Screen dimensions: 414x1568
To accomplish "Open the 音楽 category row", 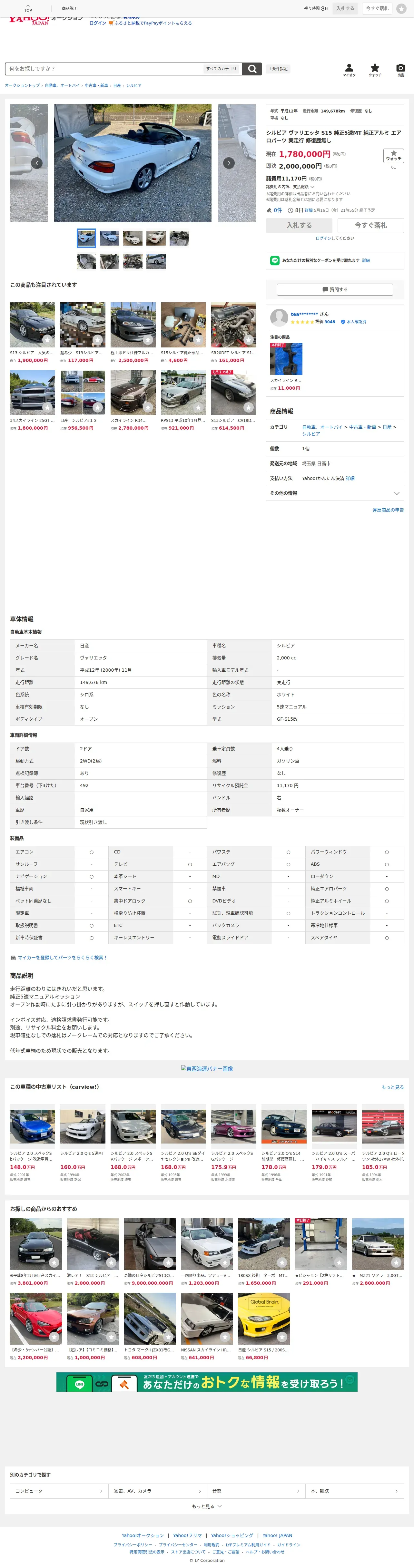I will coord(256,1491).
